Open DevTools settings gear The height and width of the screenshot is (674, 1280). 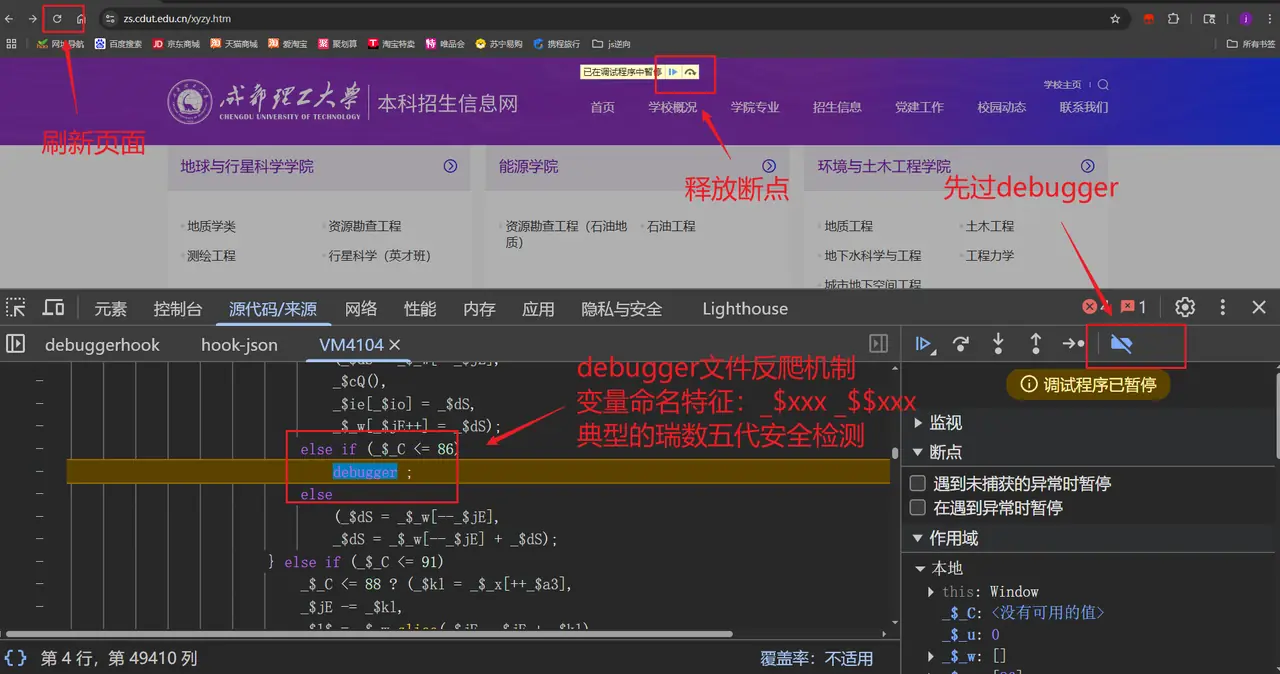point(1185,308)
